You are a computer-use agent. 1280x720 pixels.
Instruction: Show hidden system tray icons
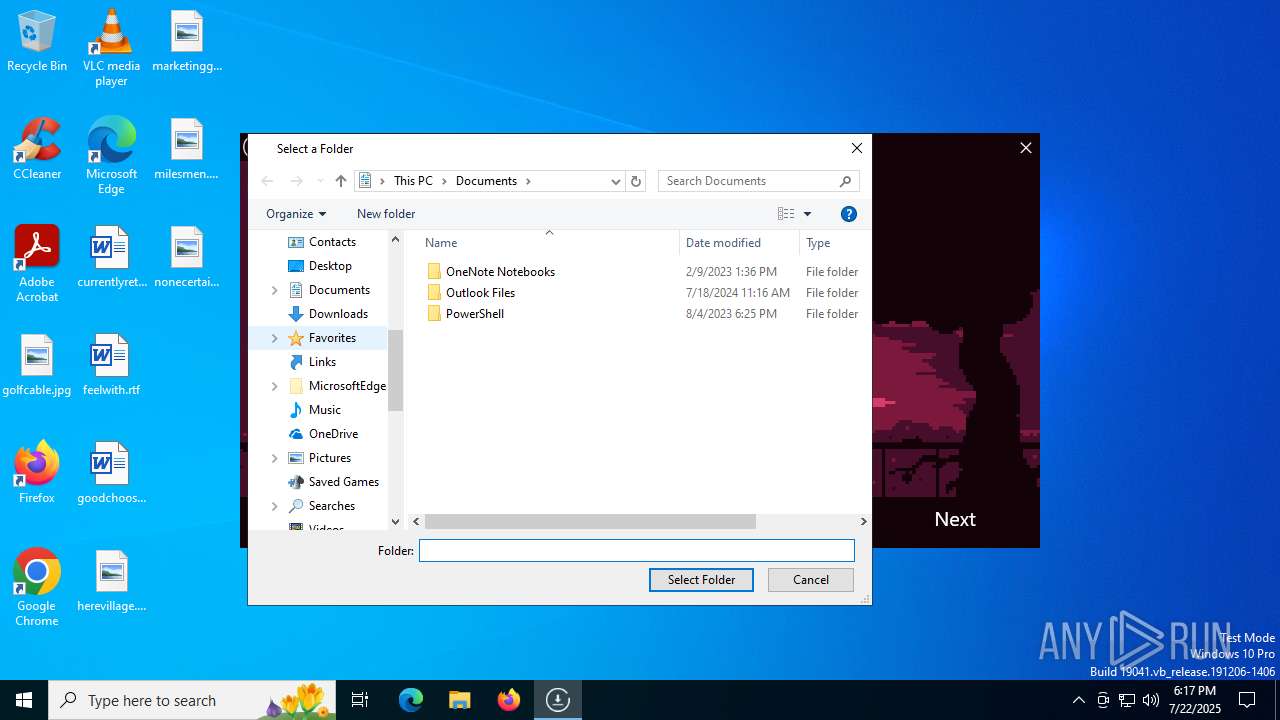tap(1078, 700)
